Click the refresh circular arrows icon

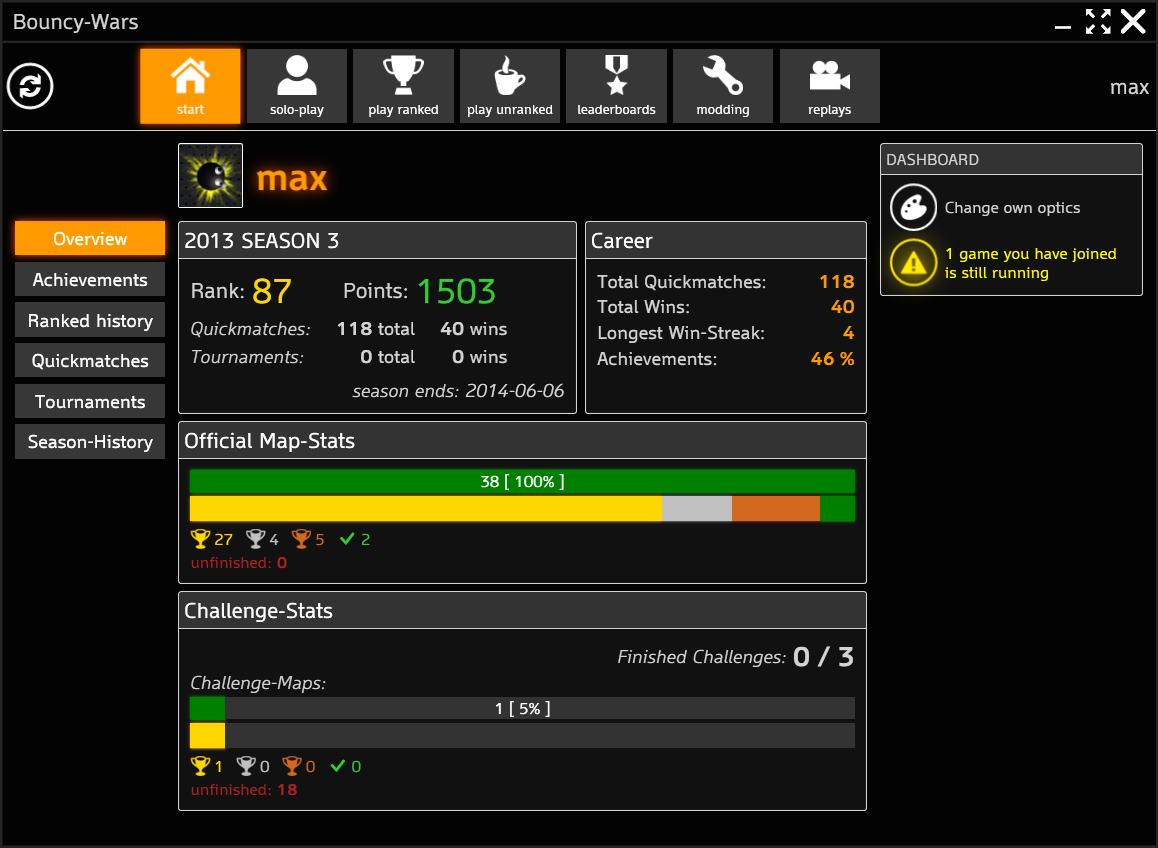[30, 86]
